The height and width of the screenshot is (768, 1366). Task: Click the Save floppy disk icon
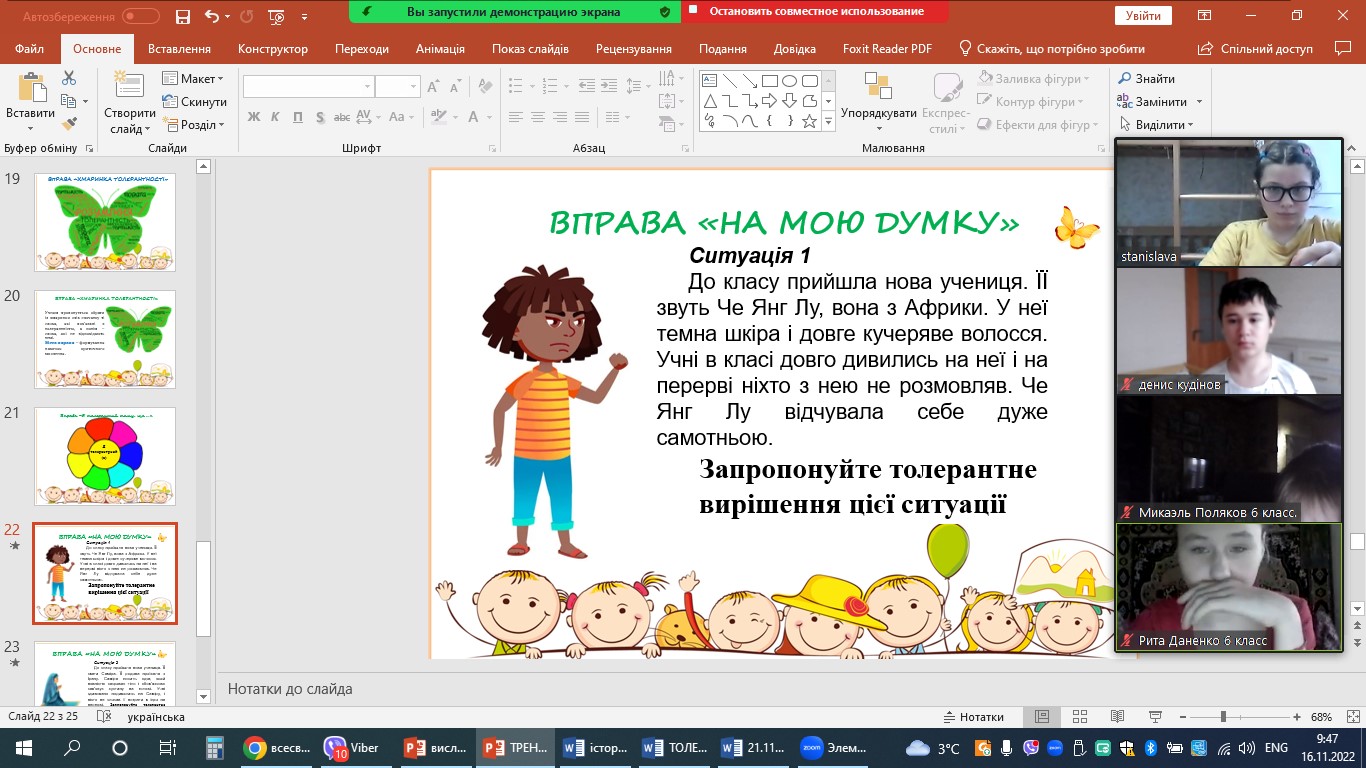pyautogui.click(x=182, y=16)
